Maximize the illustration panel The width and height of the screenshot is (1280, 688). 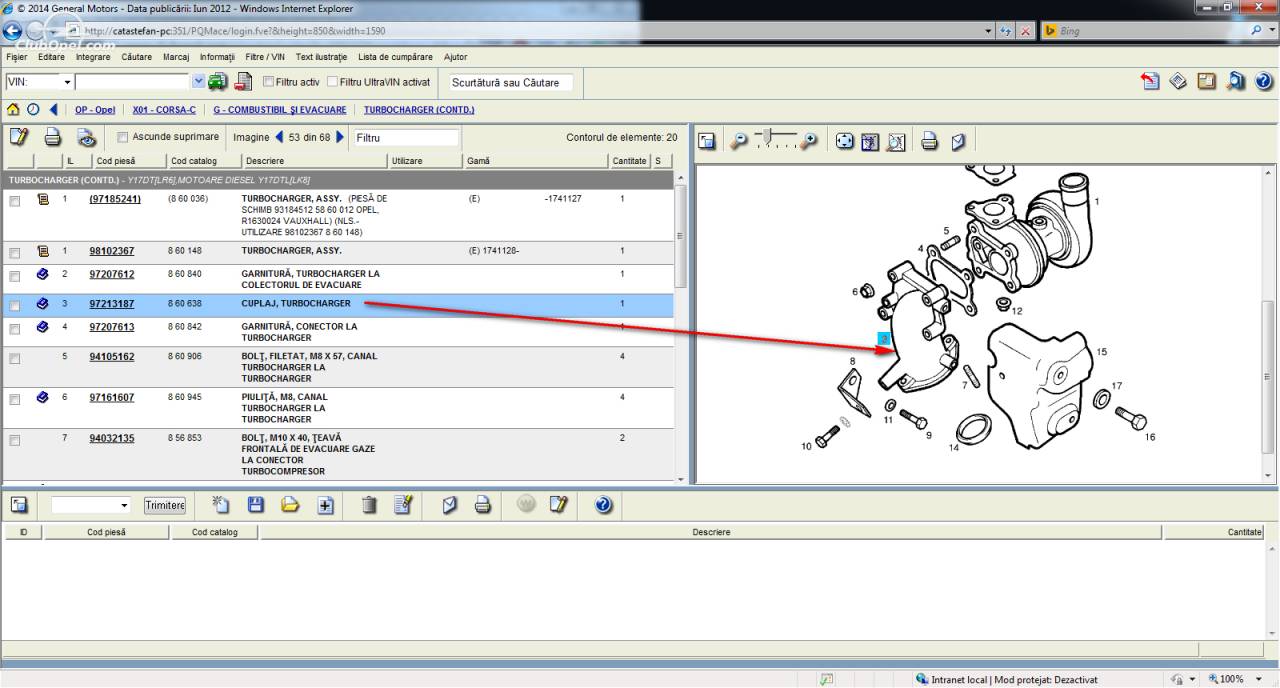[x=707, y=142]
